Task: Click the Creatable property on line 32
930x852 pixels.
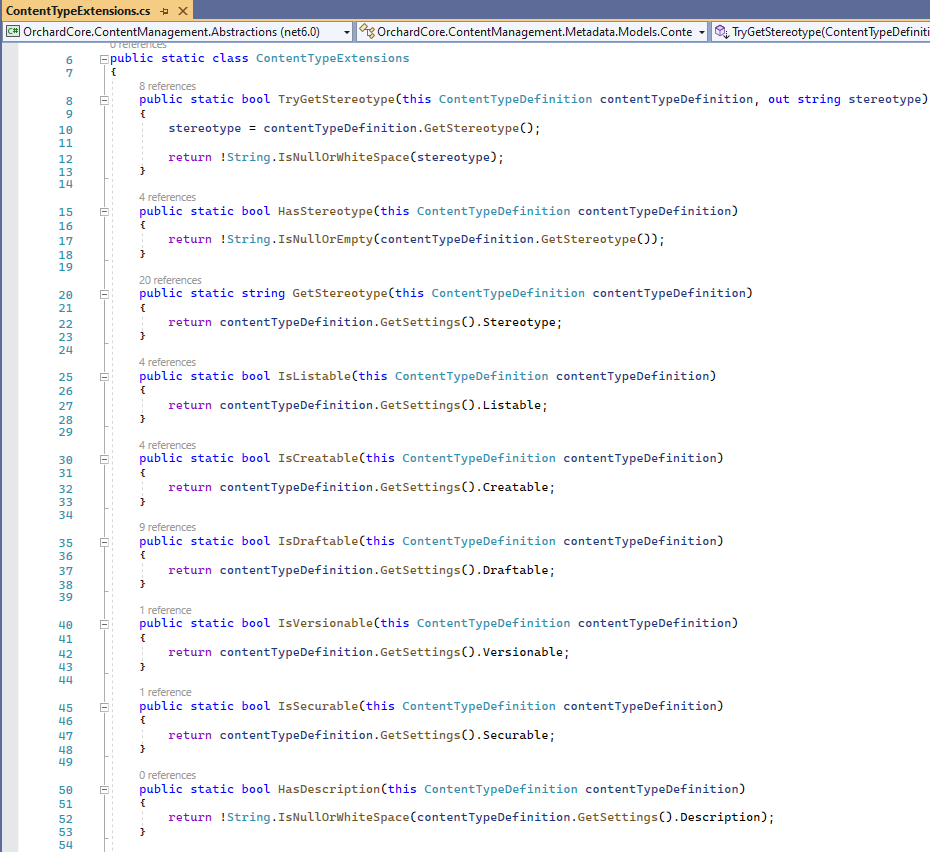Action: pos(515,487)
